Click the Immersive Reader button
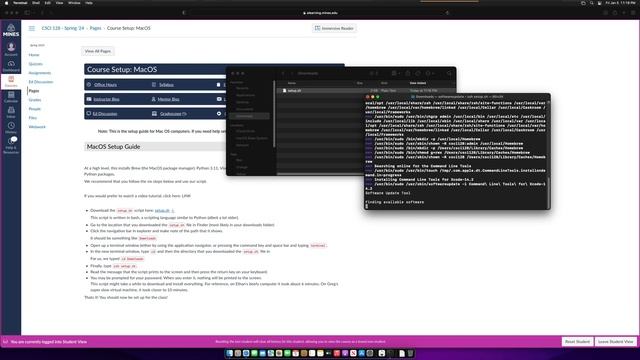640x360 pixels. [334, 28]
